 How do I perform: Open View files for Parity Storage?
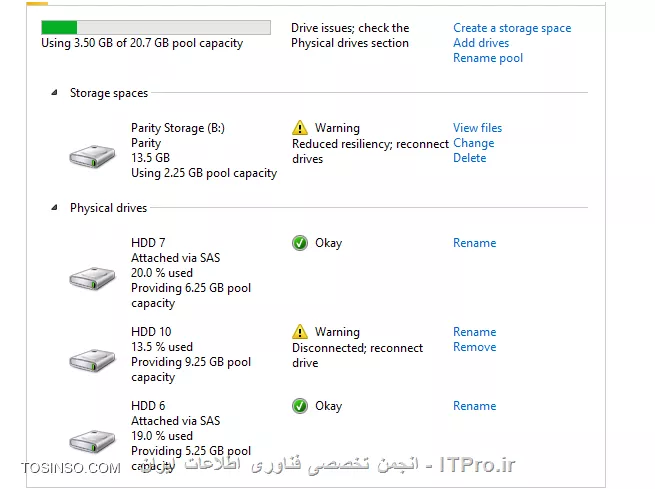point(477,128)
